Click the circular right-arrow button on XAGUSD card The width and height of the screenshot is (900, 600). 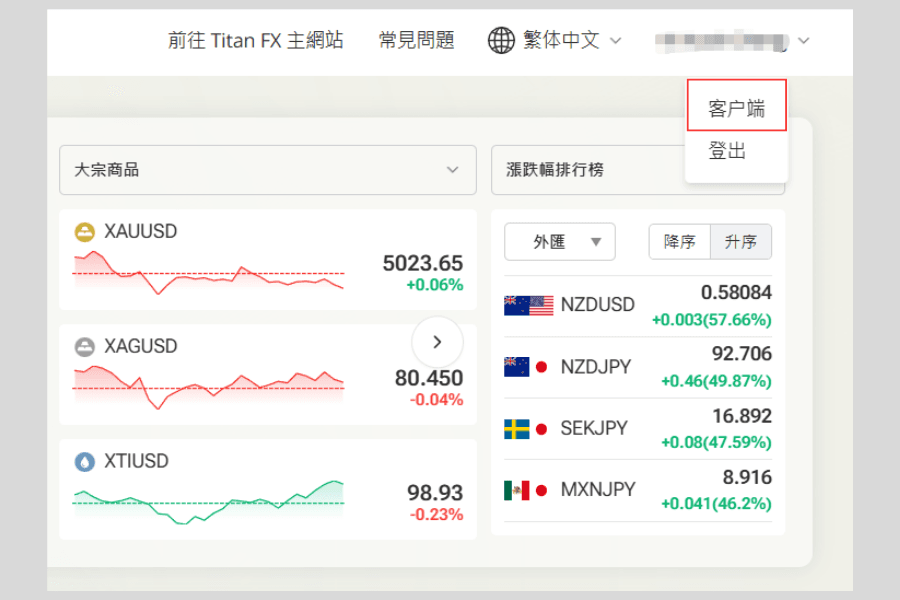coord(437,342)
